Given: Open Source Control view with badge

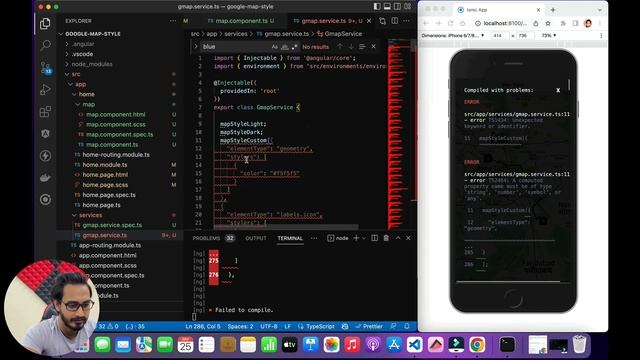Looking at the screenshot, I should (x=46, y=67).
